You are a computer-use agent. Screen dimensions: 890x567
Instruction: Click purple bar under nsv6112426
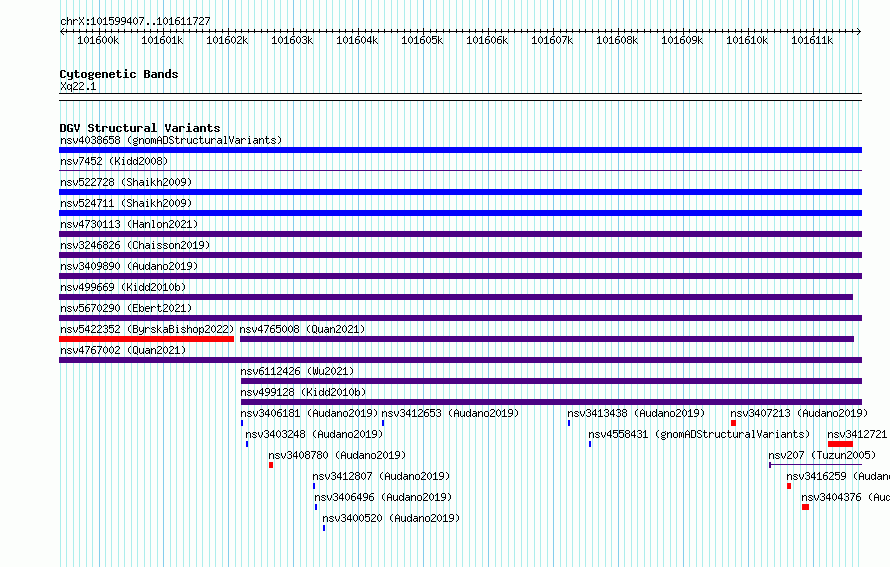click(x=551, y=381)
